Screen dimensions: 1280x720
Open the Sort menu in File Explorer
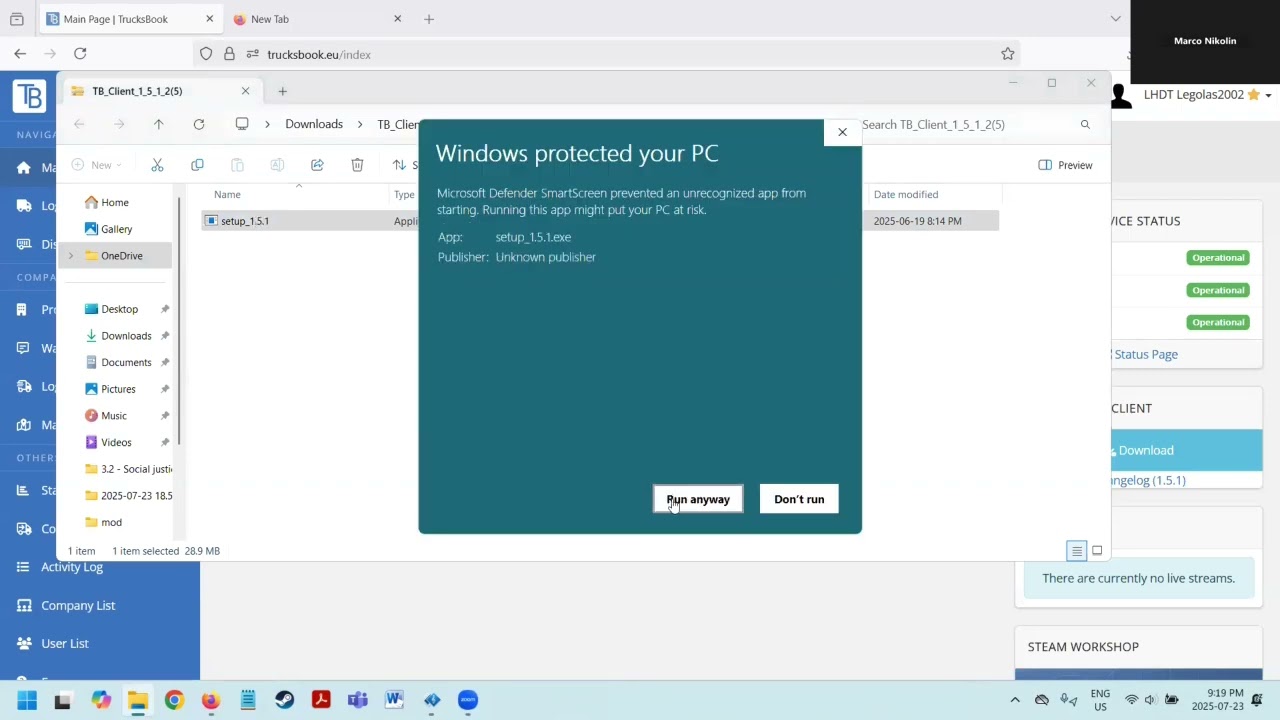click(x=404, y=165)
